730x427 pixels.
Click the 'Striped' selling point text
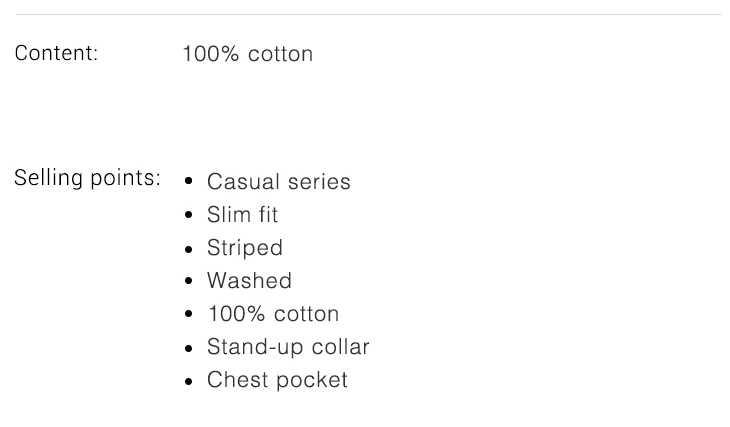click(x=245, y=248)
